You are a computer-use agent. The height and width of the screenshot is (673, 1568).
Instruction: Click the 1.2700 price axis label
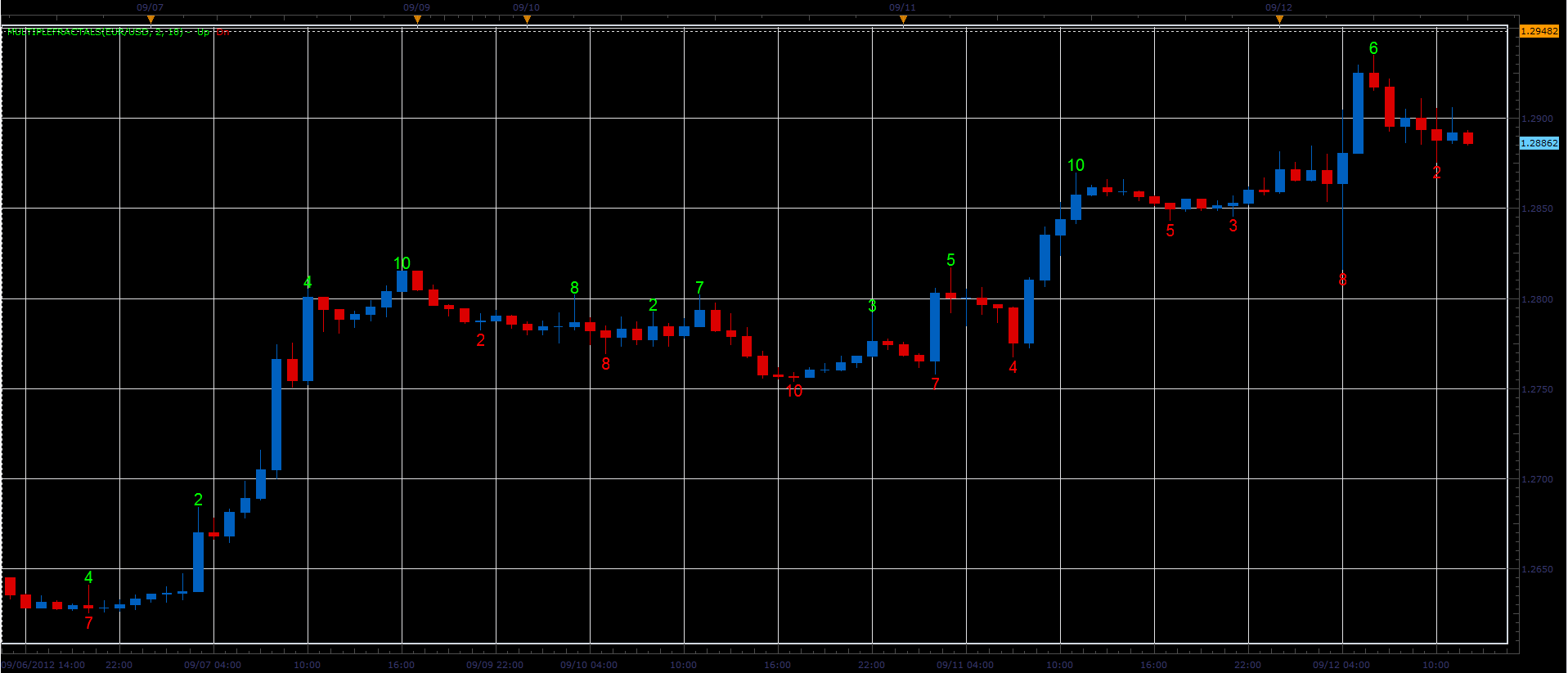1537,479
